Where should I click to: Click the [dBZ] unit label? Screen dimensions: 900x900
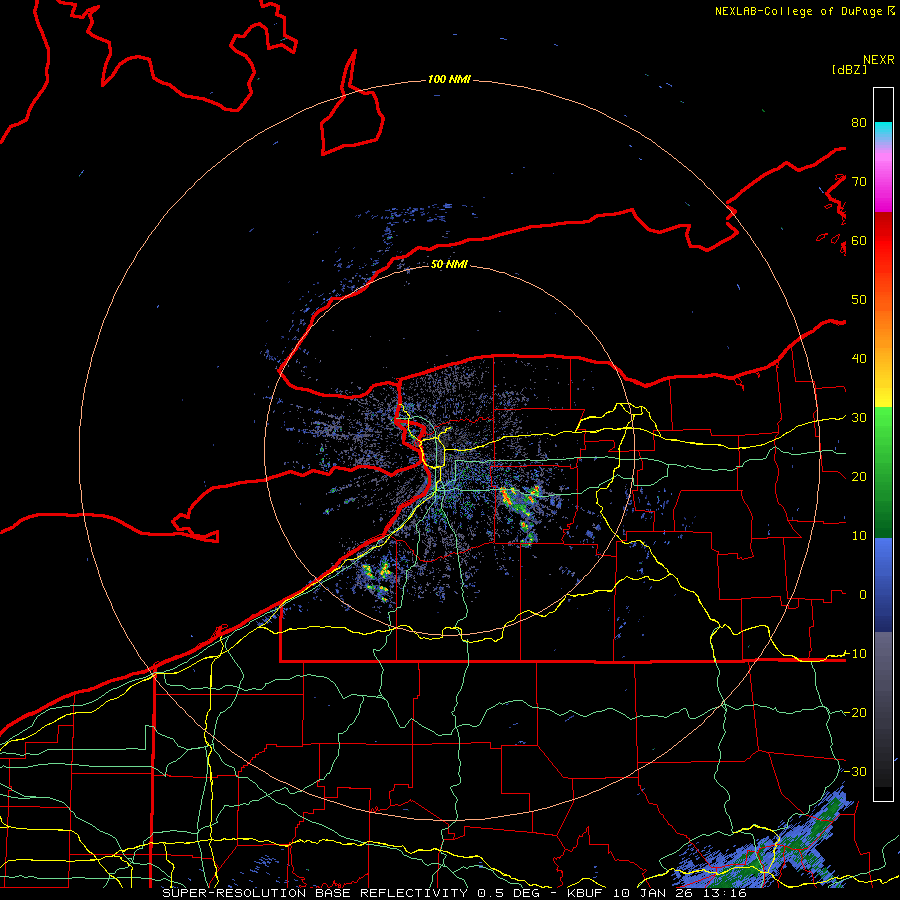pos(849,69)
